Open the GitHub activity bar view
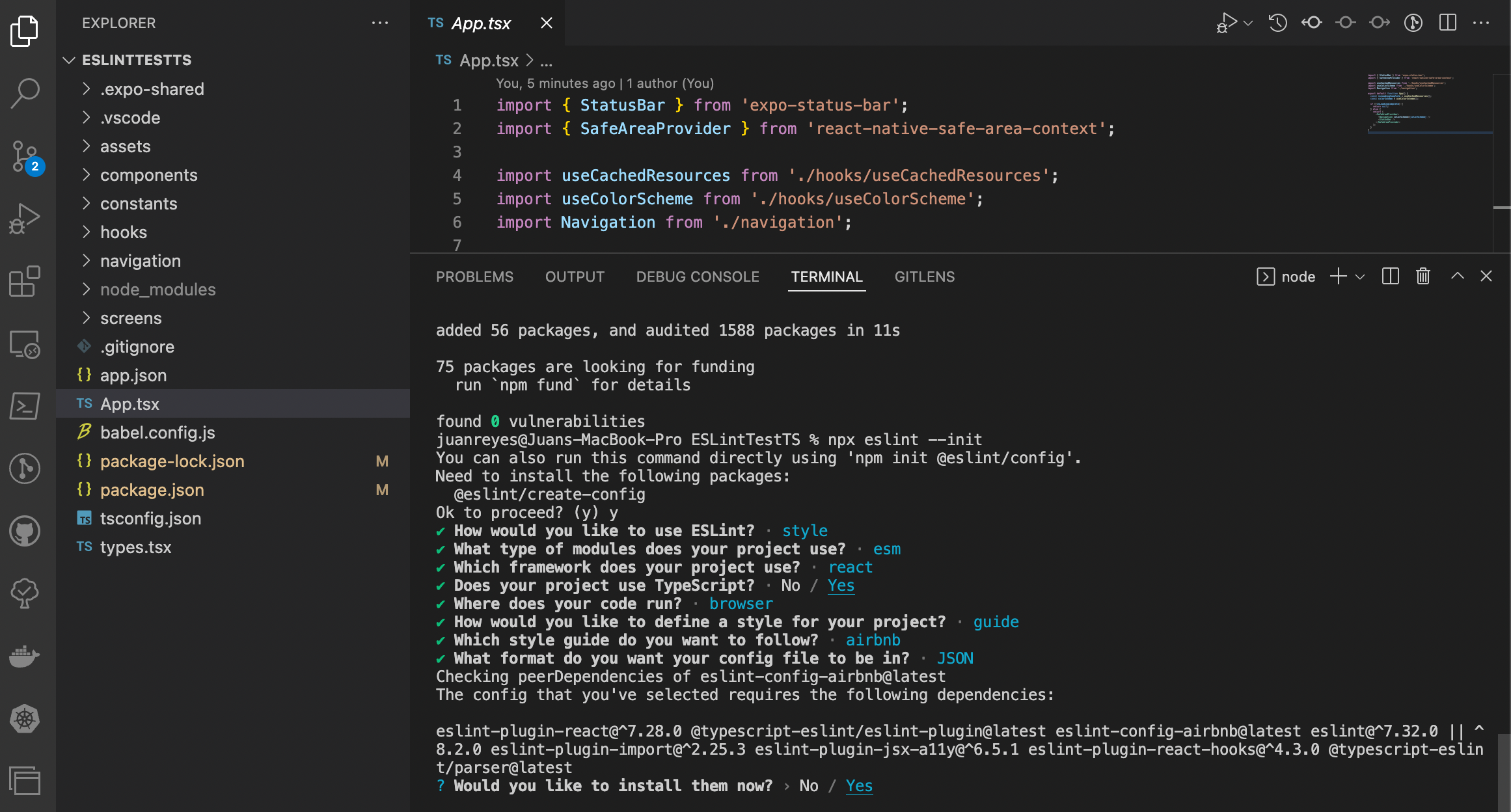The image size is (1511, 812). (25, 531)
